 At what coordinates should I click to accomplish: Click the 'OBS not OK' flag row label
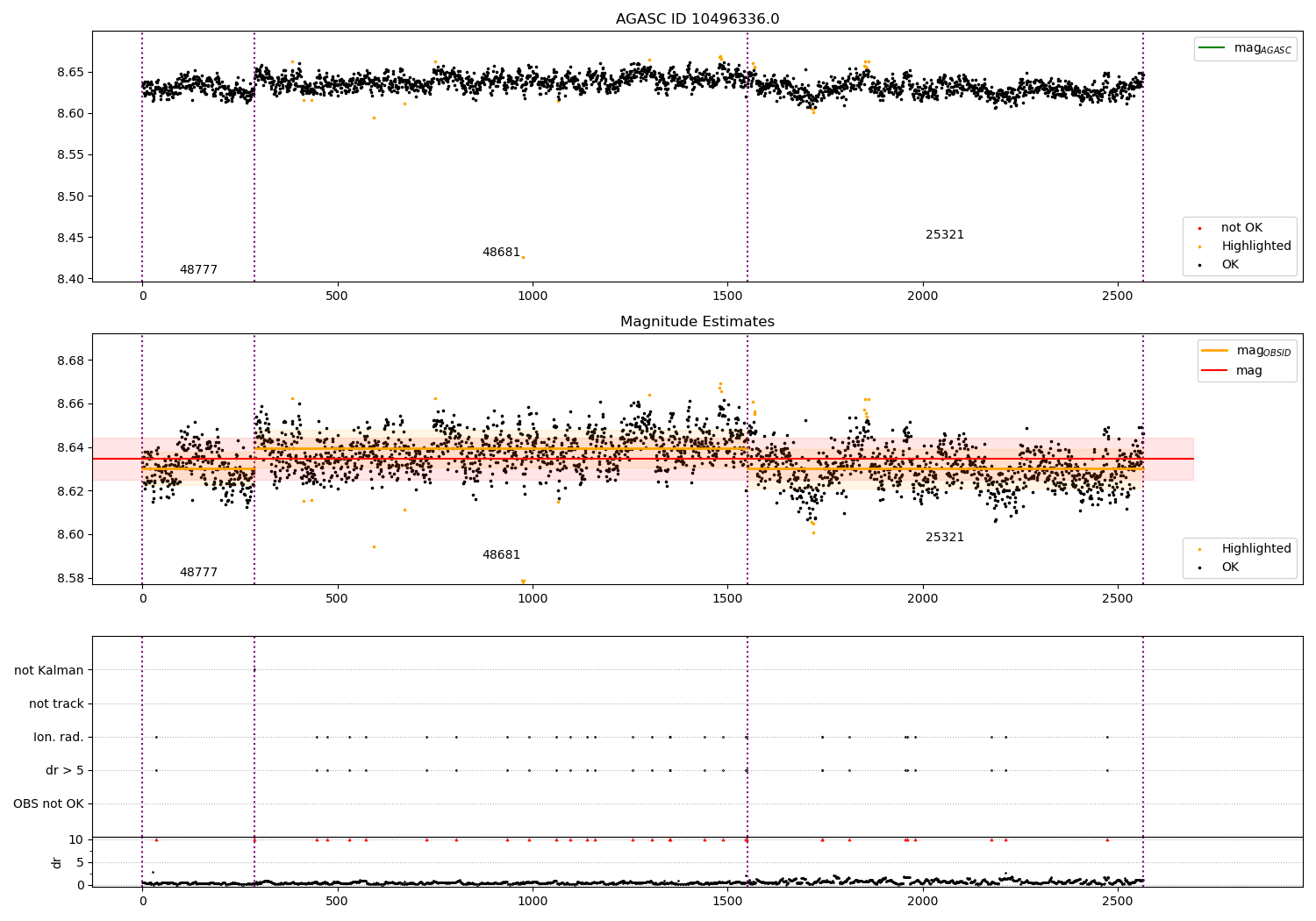49,804
